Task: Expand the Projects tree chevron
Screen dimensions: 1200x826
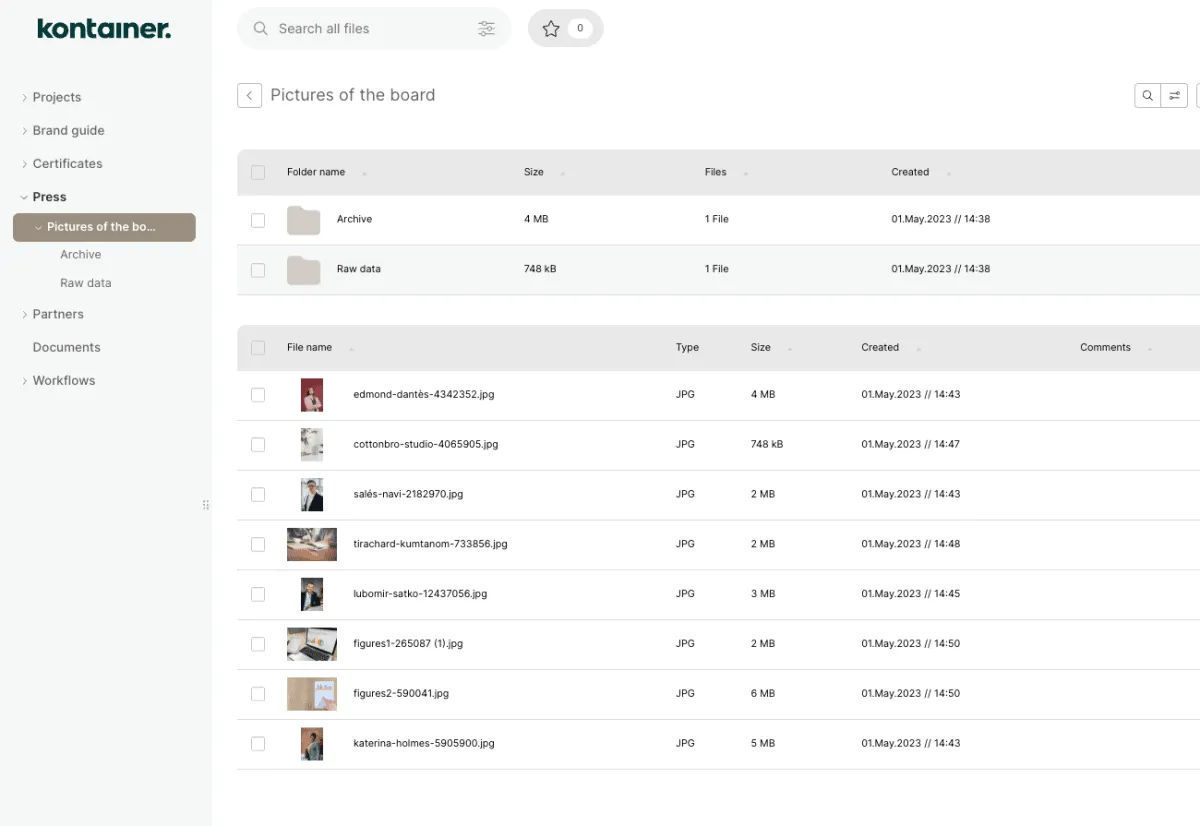Action: coord(24,98)
